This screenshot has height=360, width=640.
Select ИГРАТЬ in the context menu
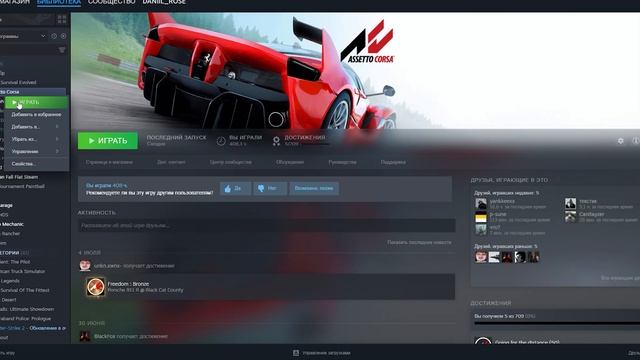click(36, 102)
